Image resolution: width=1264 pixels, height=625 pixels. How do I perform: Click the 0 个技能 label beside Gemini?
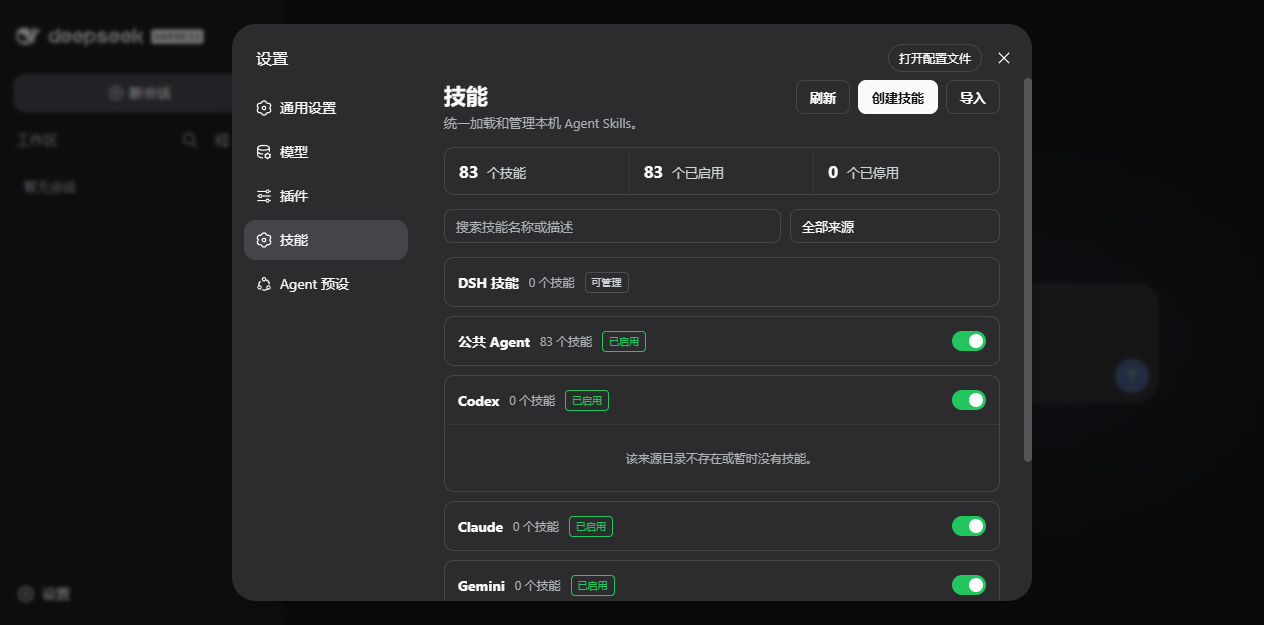(538, 586)
